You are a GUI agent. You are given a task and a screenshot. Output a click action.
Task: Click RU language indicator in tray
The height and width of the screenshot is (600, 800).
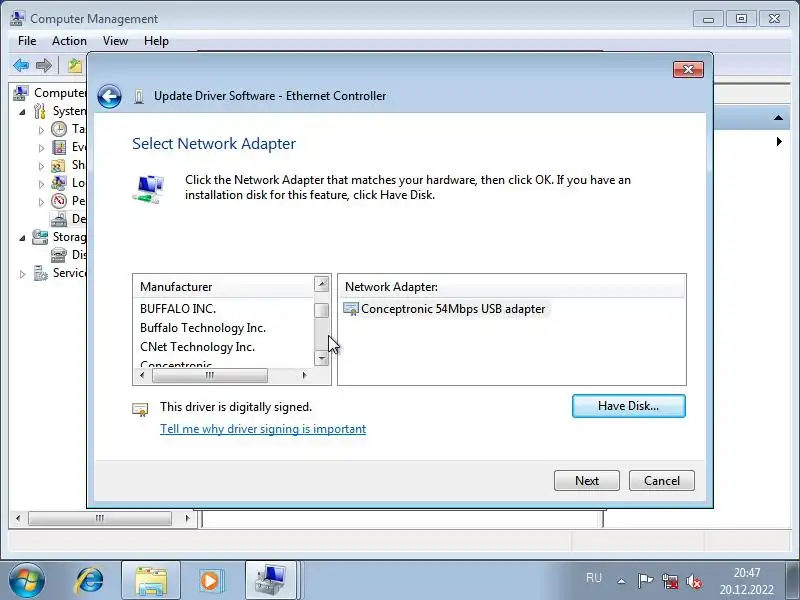click(x=594, y=578)
